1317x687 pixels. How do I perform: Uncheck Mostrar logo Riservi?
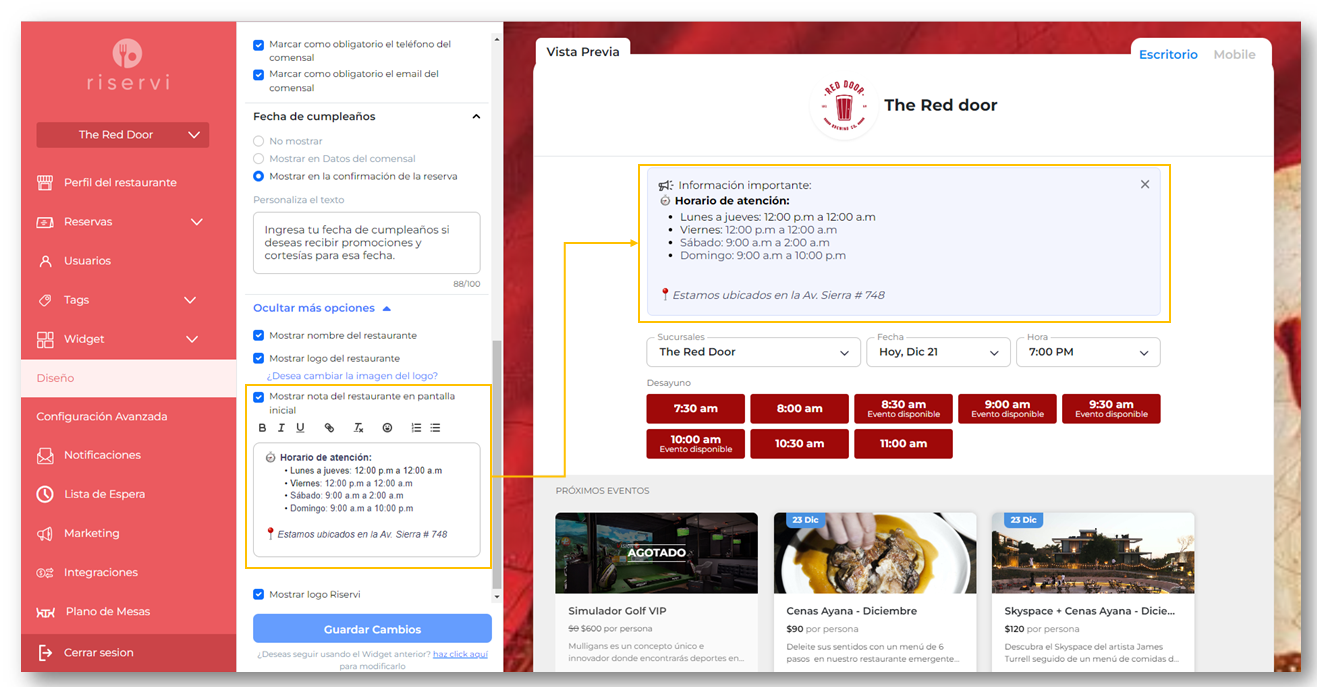[x=259, y=595]
